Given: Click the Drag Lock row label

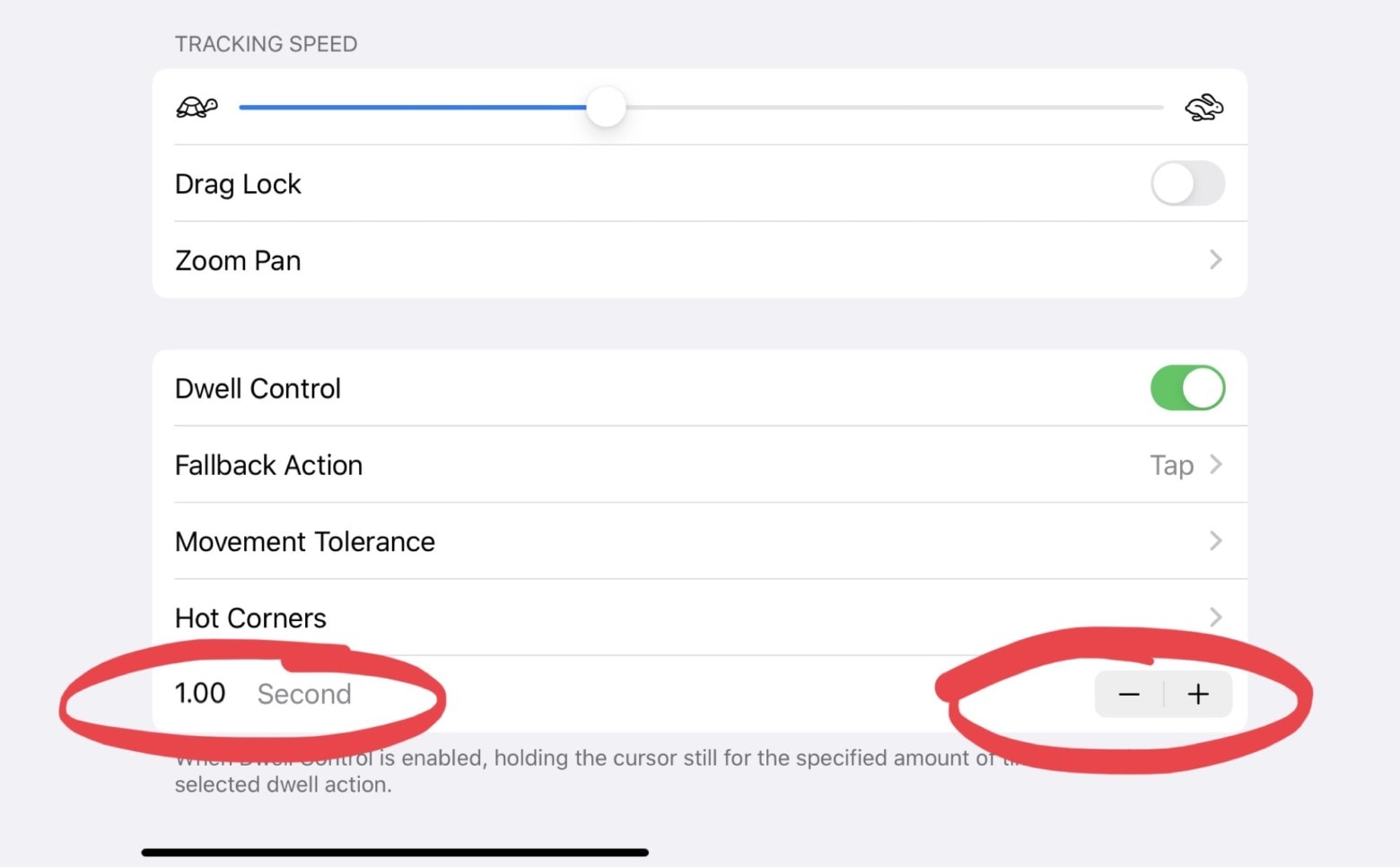Looking at the screenshot, I should (238, 183).
